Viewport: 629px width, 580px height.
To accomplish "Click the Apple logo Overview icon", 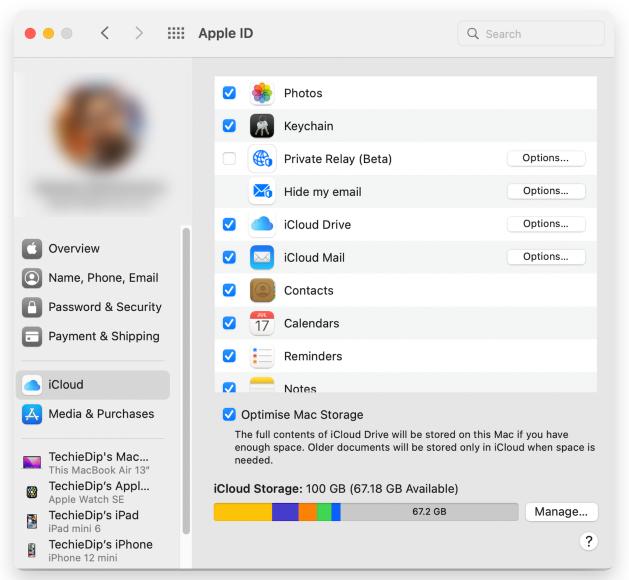I will [x=32, y=249].
